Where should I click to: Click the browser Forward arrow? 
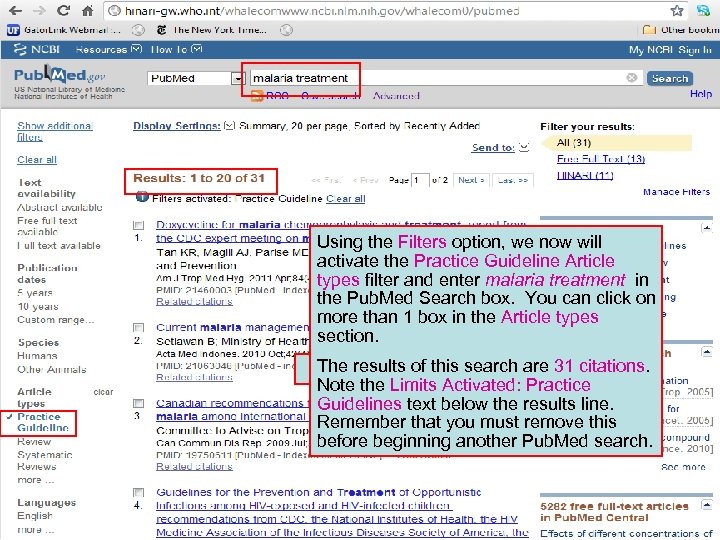39,10
